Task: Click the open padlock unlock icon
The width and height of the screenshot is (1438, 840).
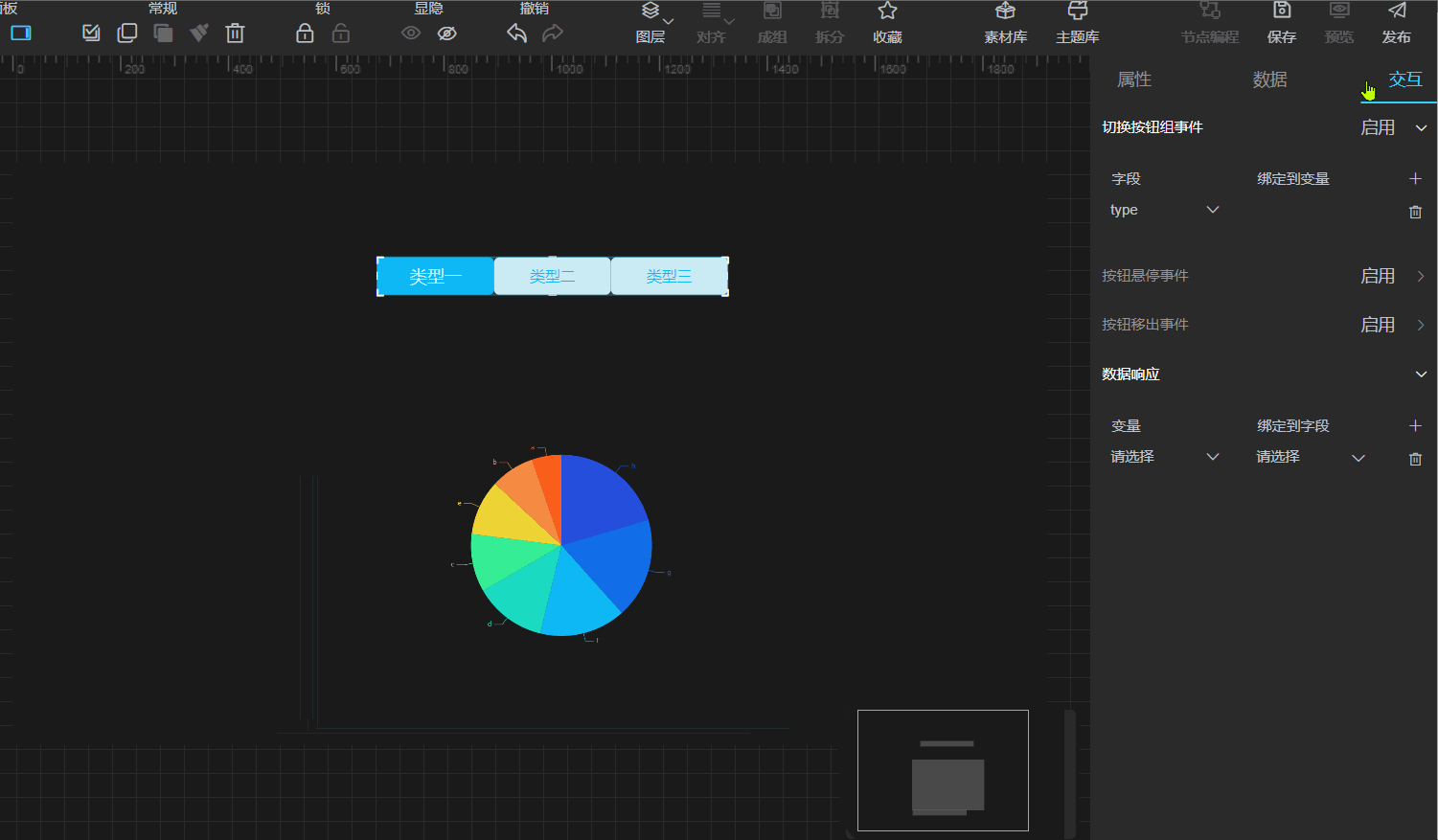Action: [x=341, y=33]
